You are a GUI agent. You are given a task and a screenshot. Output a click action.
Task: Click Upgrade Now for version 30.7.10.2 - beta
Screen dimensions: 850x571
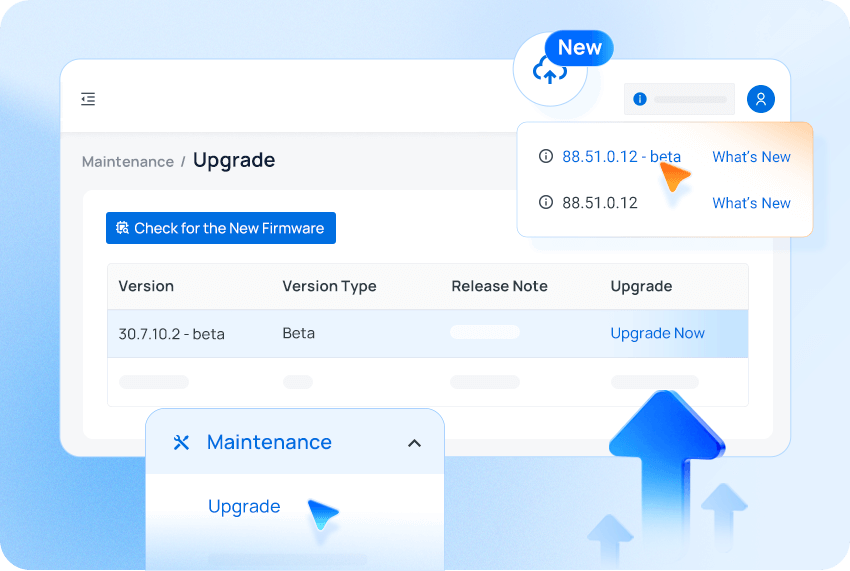(657, 333)
